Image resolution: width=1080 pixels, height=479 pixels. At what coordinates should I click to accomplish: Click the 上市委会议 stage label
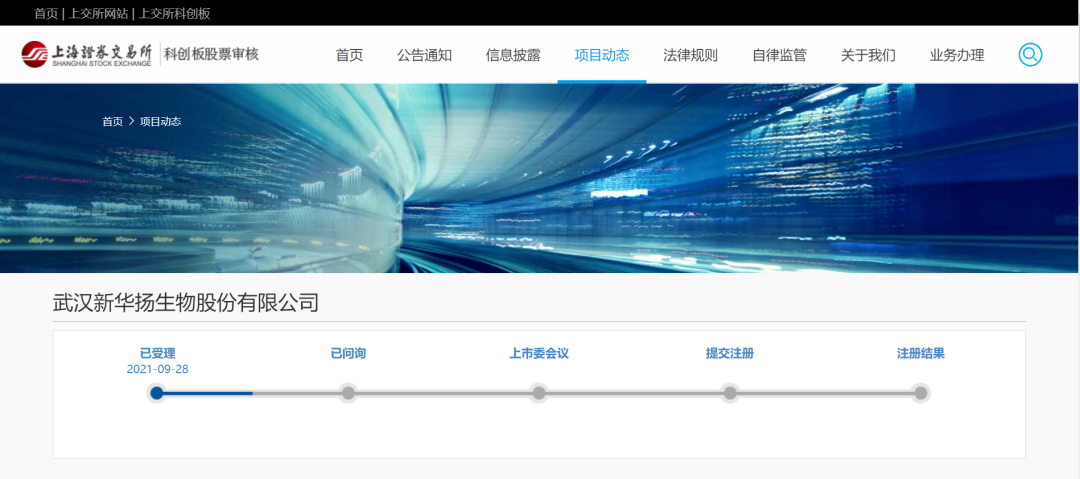point(539,354)
